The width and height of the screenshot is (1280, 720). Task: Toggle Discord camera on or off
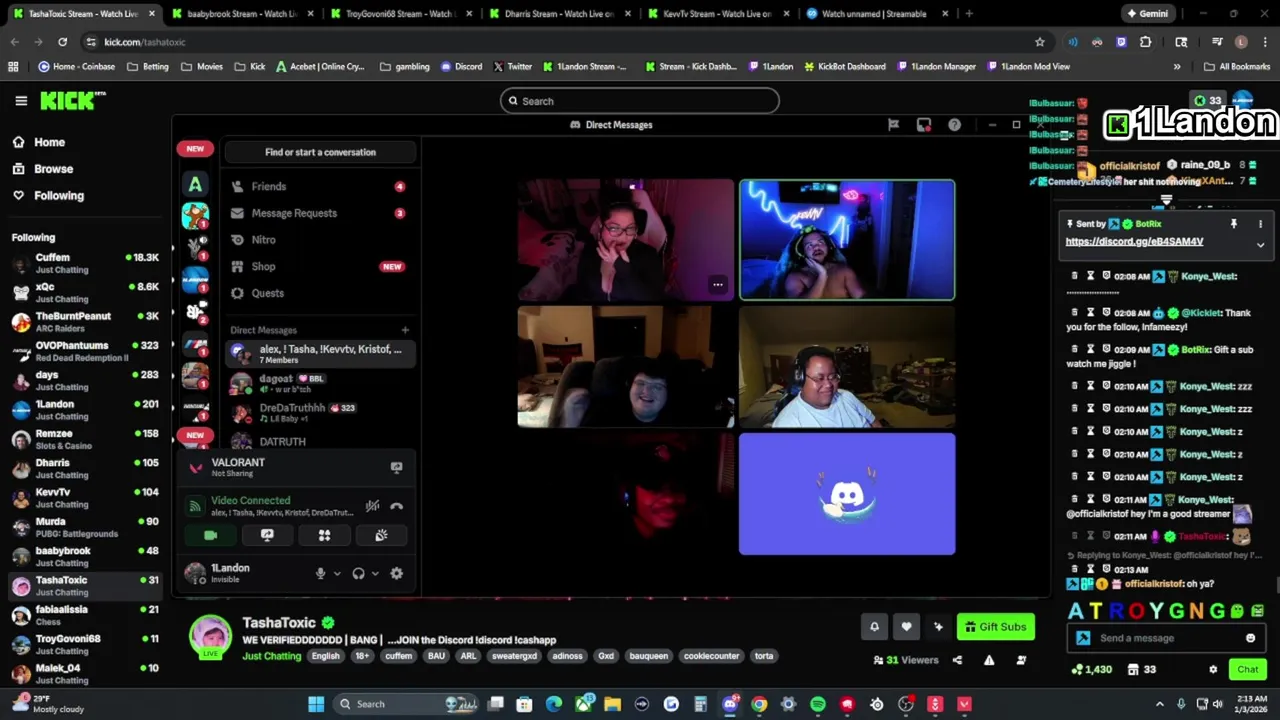click(210, 536)
